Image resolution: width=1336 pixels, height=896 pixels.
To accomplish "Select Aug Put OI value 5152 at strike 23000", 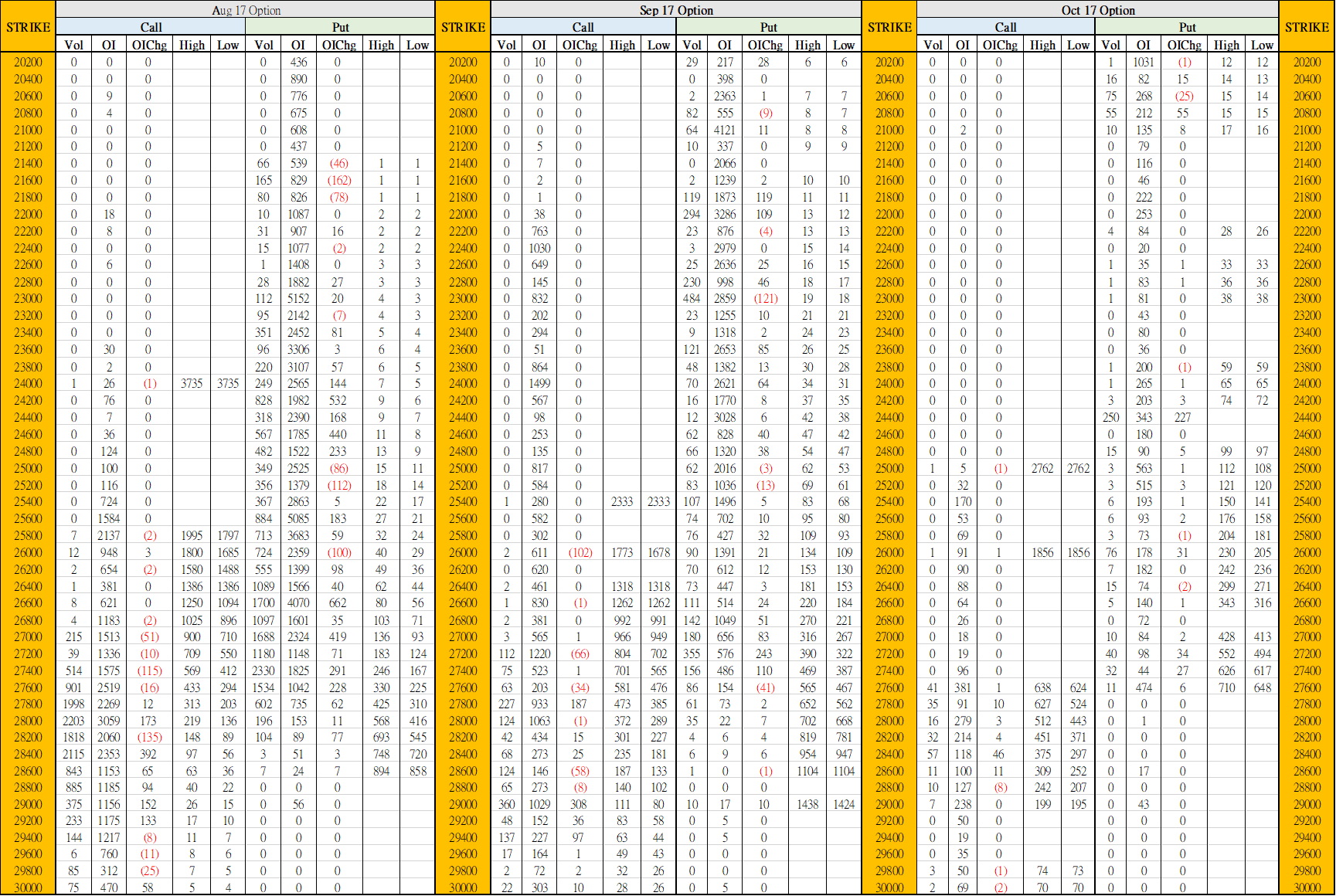I will (x=298, y=298).
